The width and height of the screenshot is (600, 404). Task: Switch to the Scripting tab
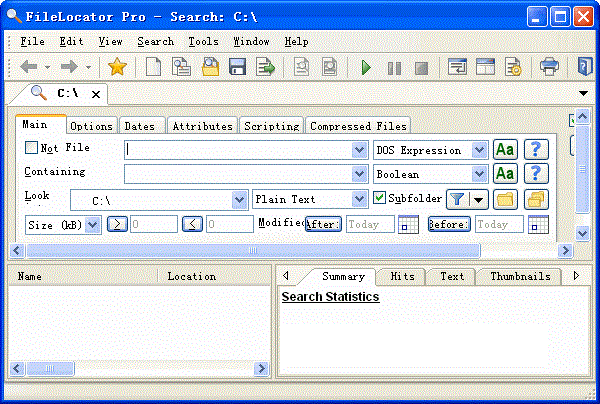272,126
